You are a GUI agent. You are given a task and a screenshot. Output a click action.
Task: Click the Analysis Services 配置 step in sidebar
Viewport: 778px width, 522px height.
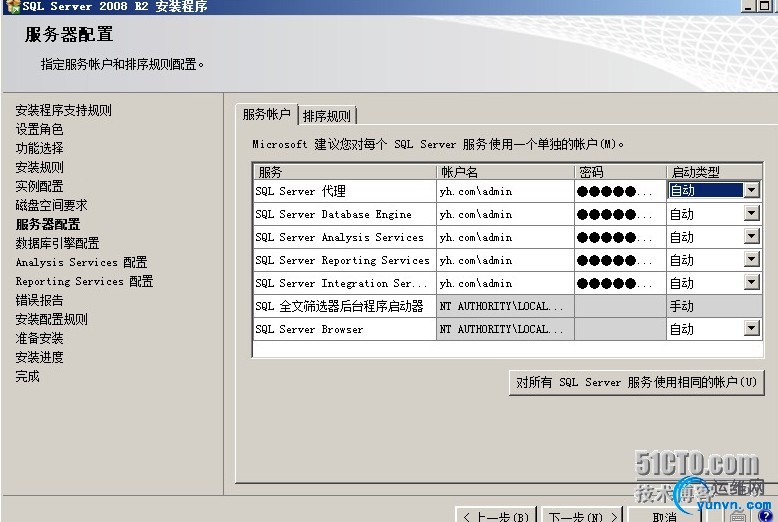[81, 262]
